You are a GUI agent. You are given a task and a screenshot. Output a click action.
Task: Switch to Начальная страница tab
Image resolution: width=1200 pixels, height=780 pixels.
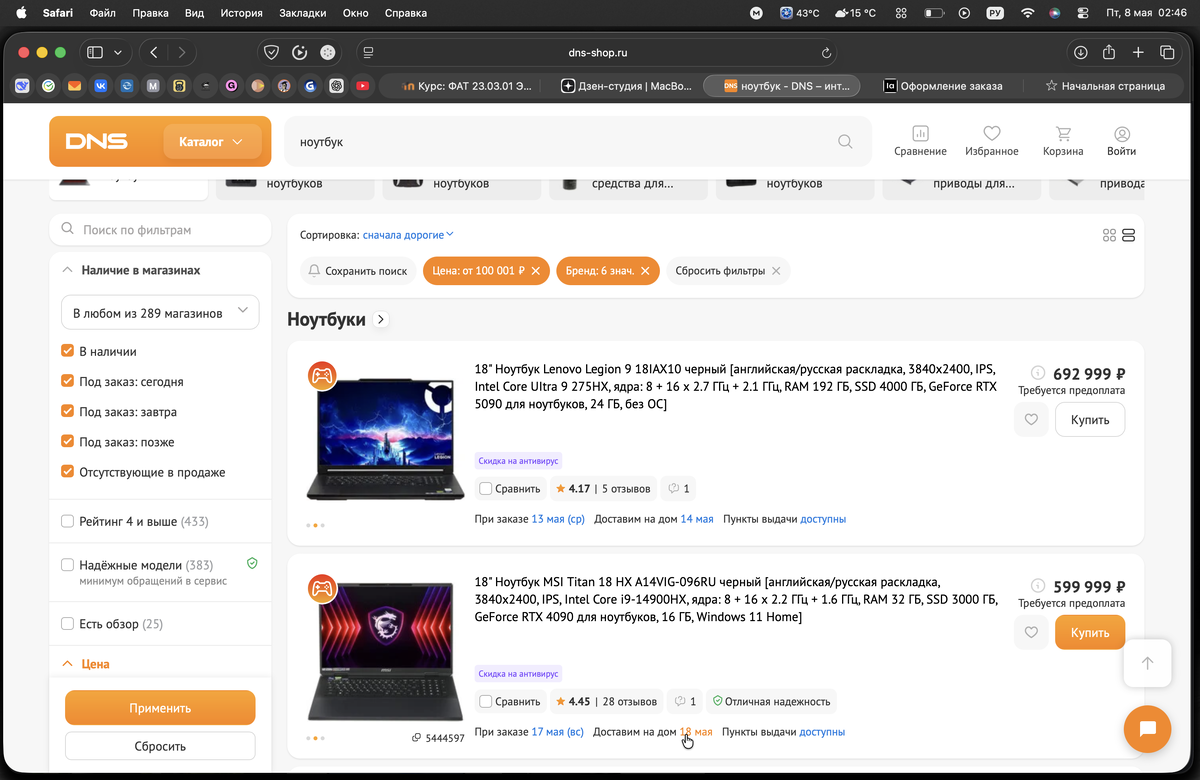(x=1105, y=86)
